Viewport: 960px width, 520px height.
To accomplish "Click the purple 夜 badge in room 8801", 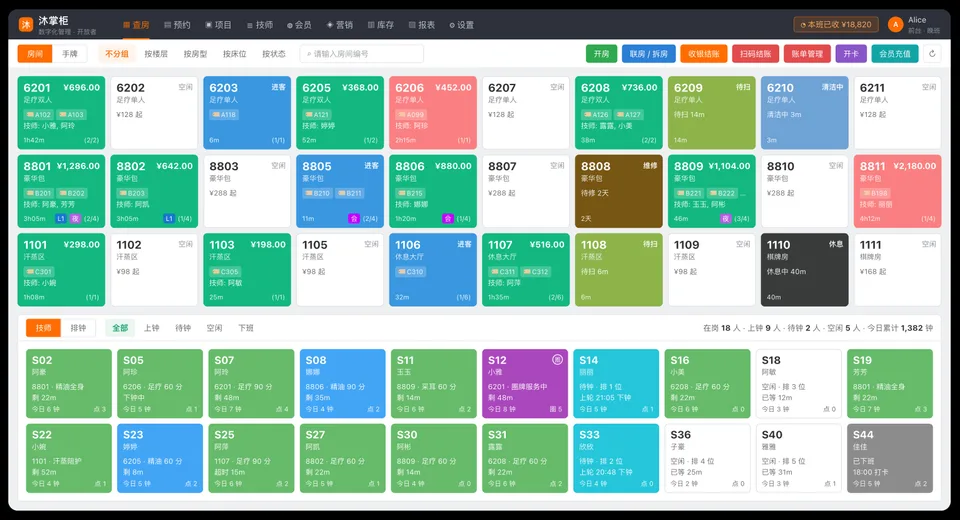I will click(x=75, y=219).
